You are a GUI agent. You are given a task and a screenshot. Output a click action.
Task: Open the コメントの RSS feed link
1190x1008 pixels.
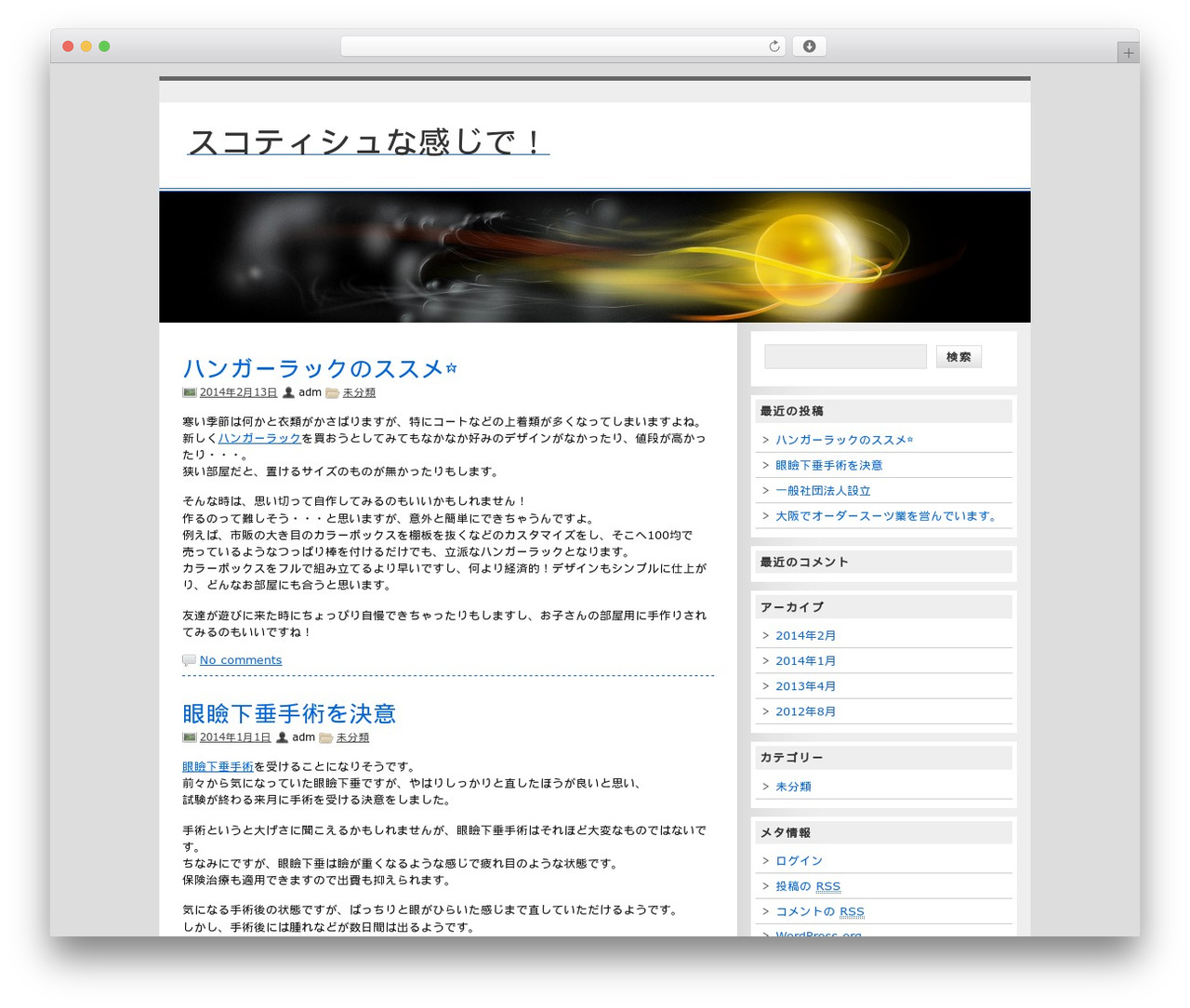(820, 911)
